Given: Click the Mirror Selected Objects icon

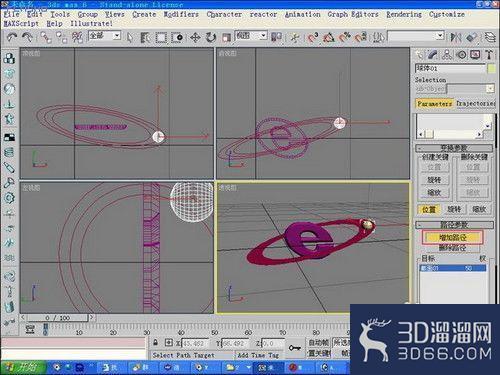Looking at the screenshot, I should (x=455, y=37).
